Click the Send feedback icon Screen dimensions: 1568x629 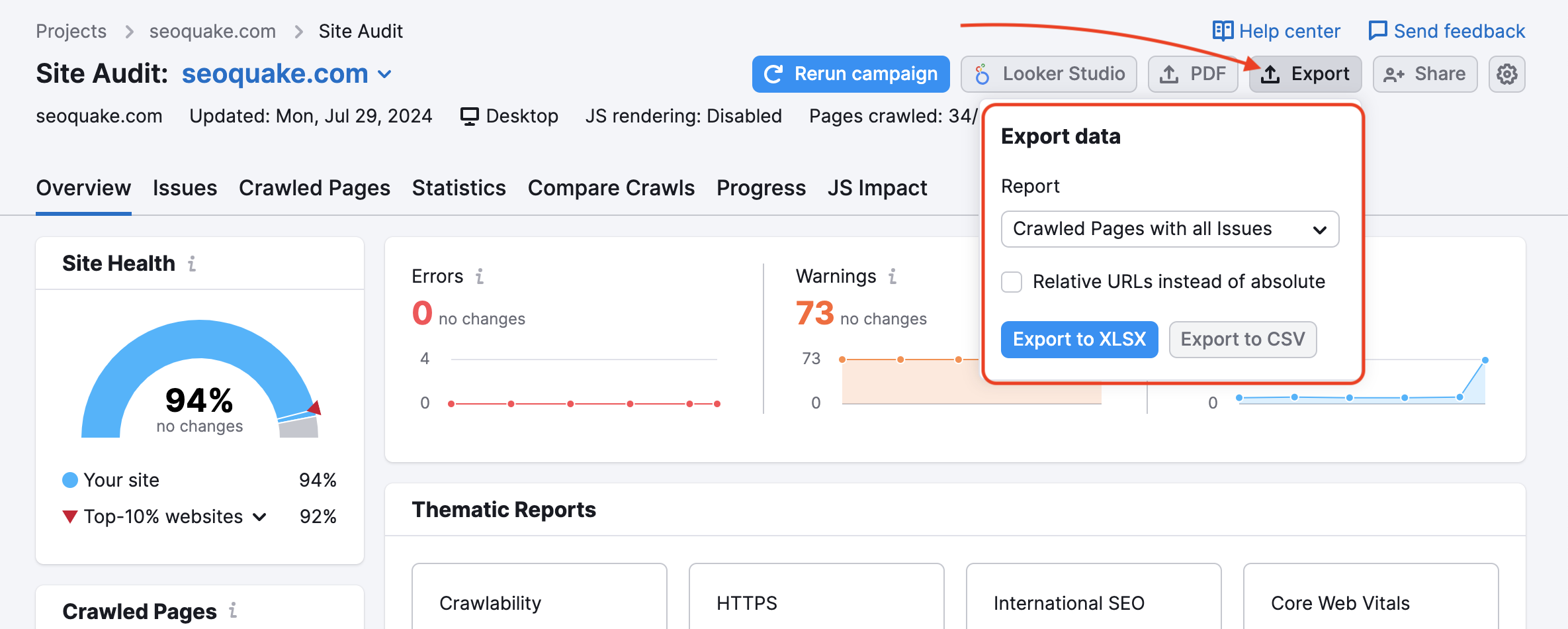click(1378, 30)
